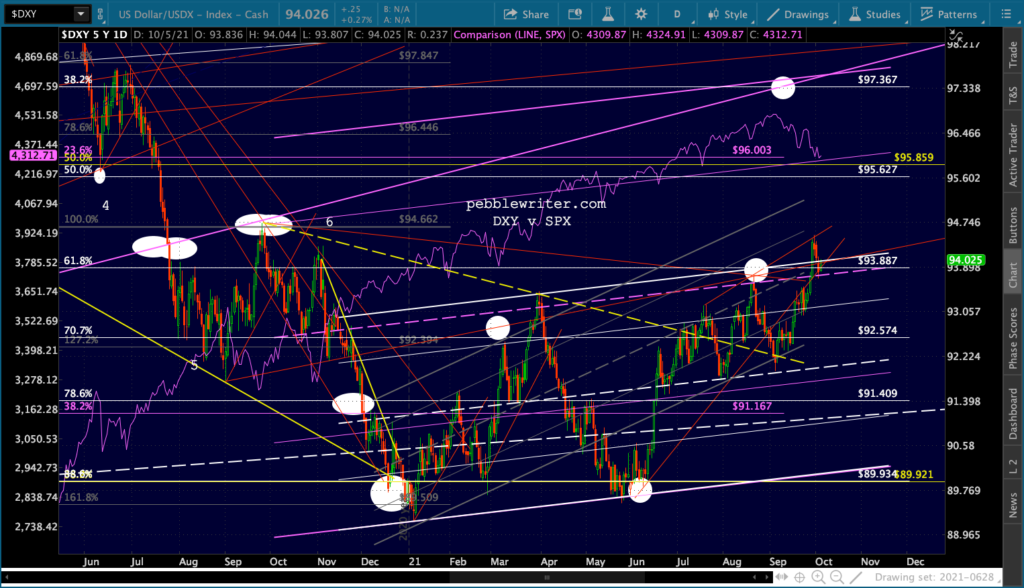Click the horizontal chart scrollbar thumb
Image resolution: width=1024 pixels, height=588 pixels.
click(x=547, y=577)
